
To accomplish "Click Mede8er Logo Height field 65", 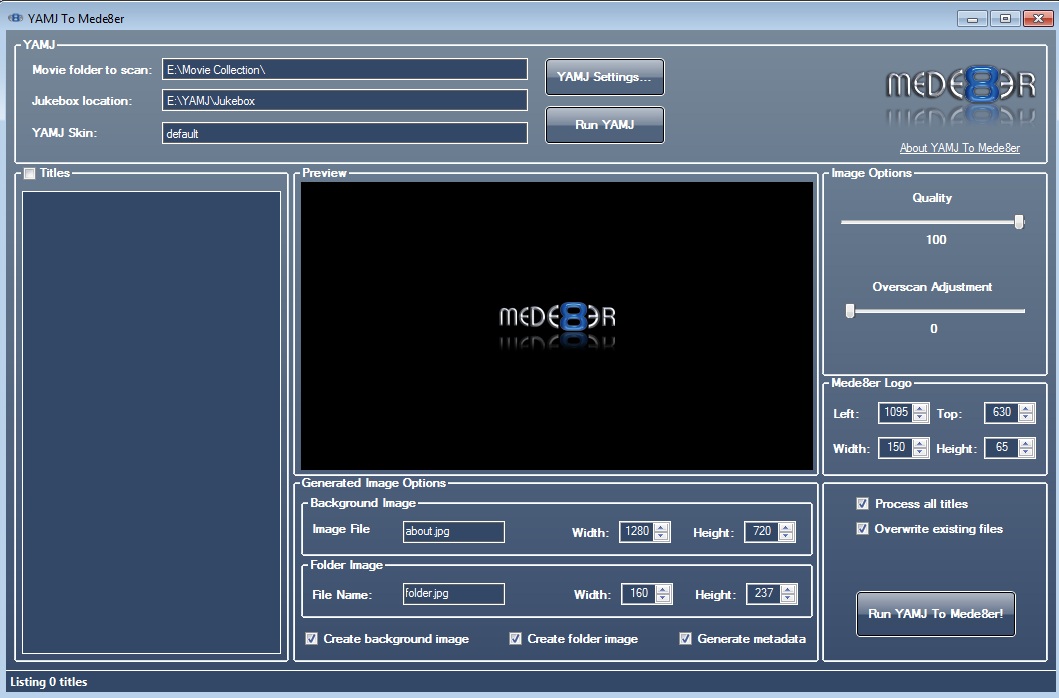I will pos(1002,447).
